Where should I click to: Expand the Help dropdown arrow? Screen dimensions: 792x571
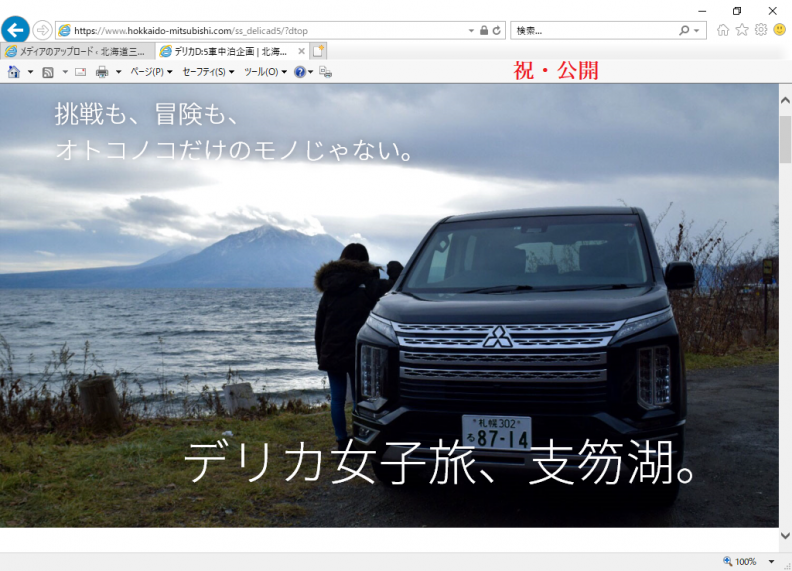click(311, 72)
